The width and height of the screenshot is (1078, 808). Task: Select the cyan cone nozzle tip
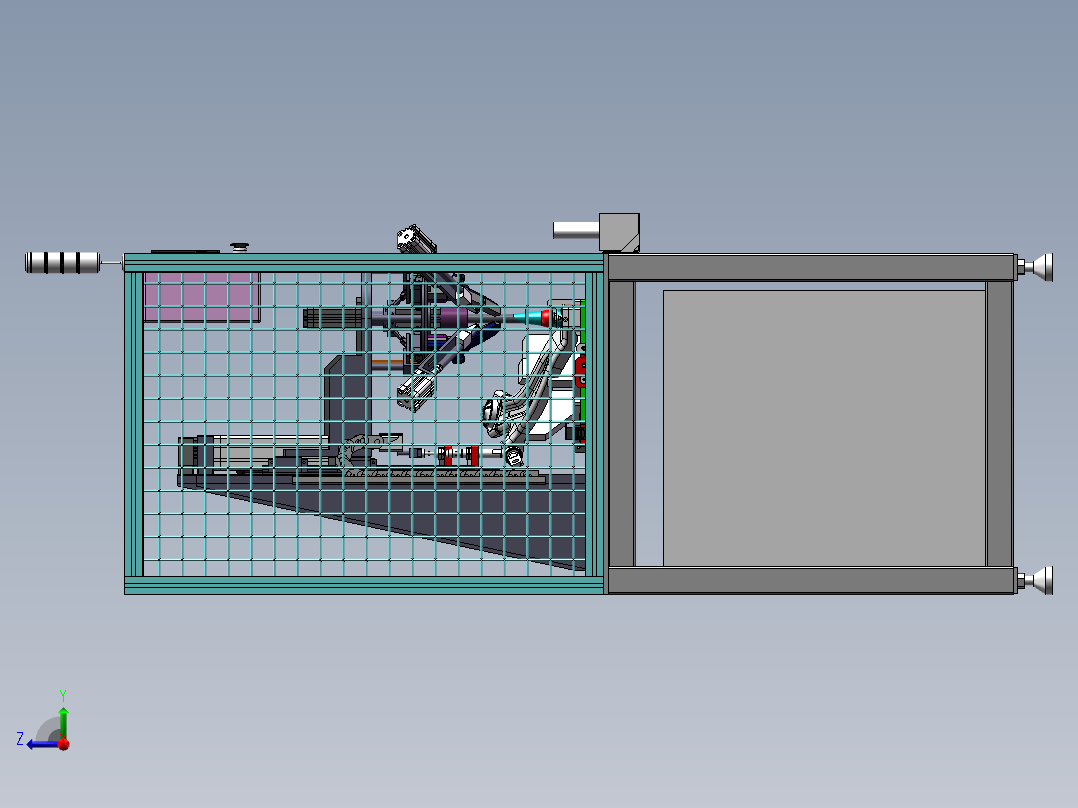[529, 317]
